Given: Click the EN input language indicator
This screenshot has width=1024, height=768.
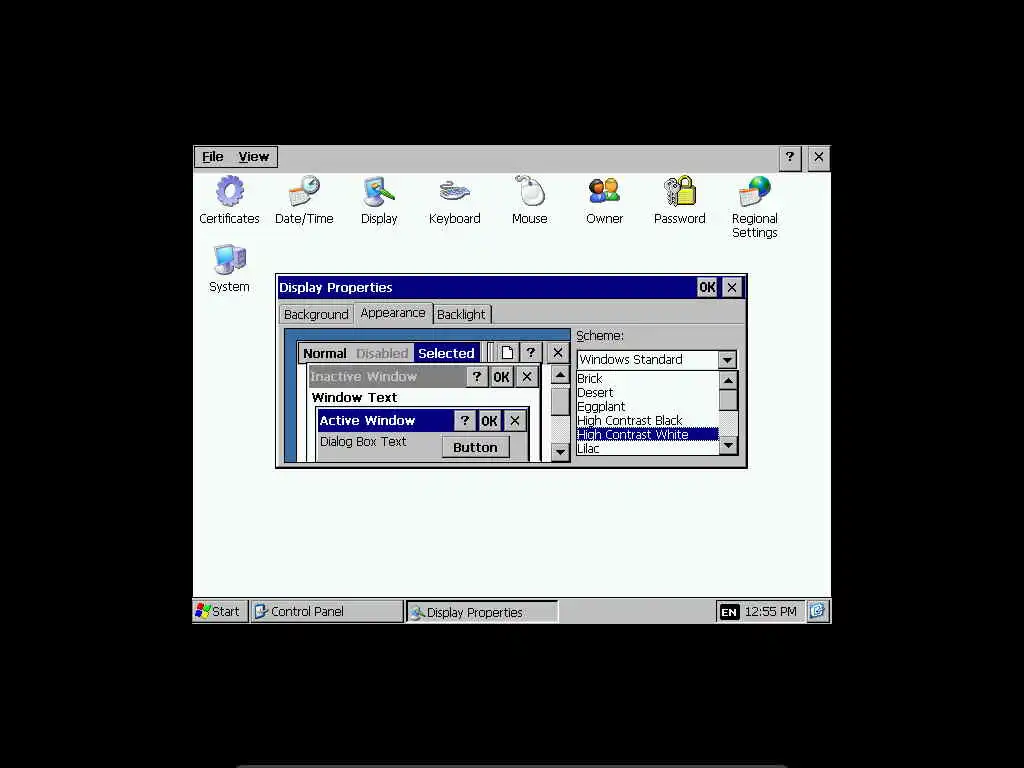Looking at the screenshot, I should click(x=729, y=612).
